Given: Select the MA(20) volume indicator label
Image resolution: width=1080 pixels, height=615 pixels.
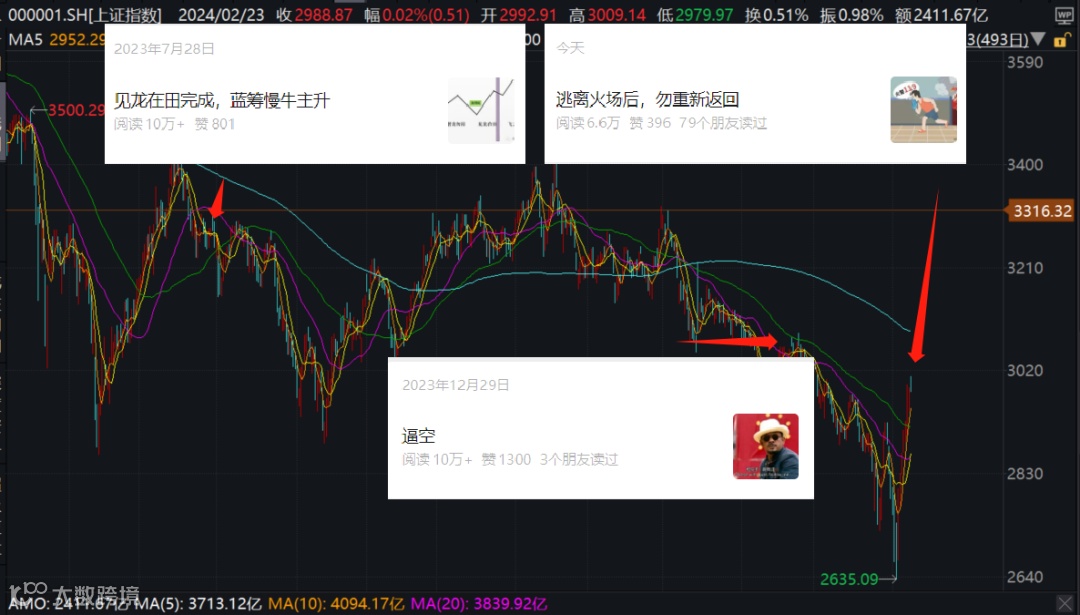Looking at the screenshot, I should [479, 605].
